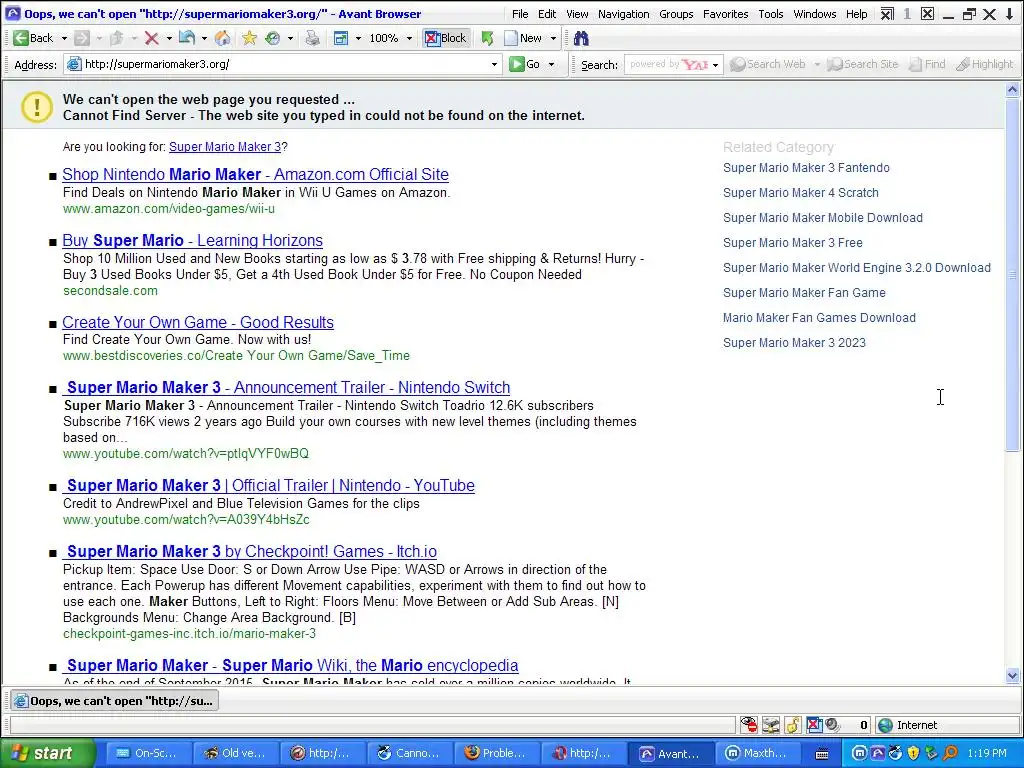Toggle the popup Block button
Viewport: 1024px width, 768px height.
446,39
